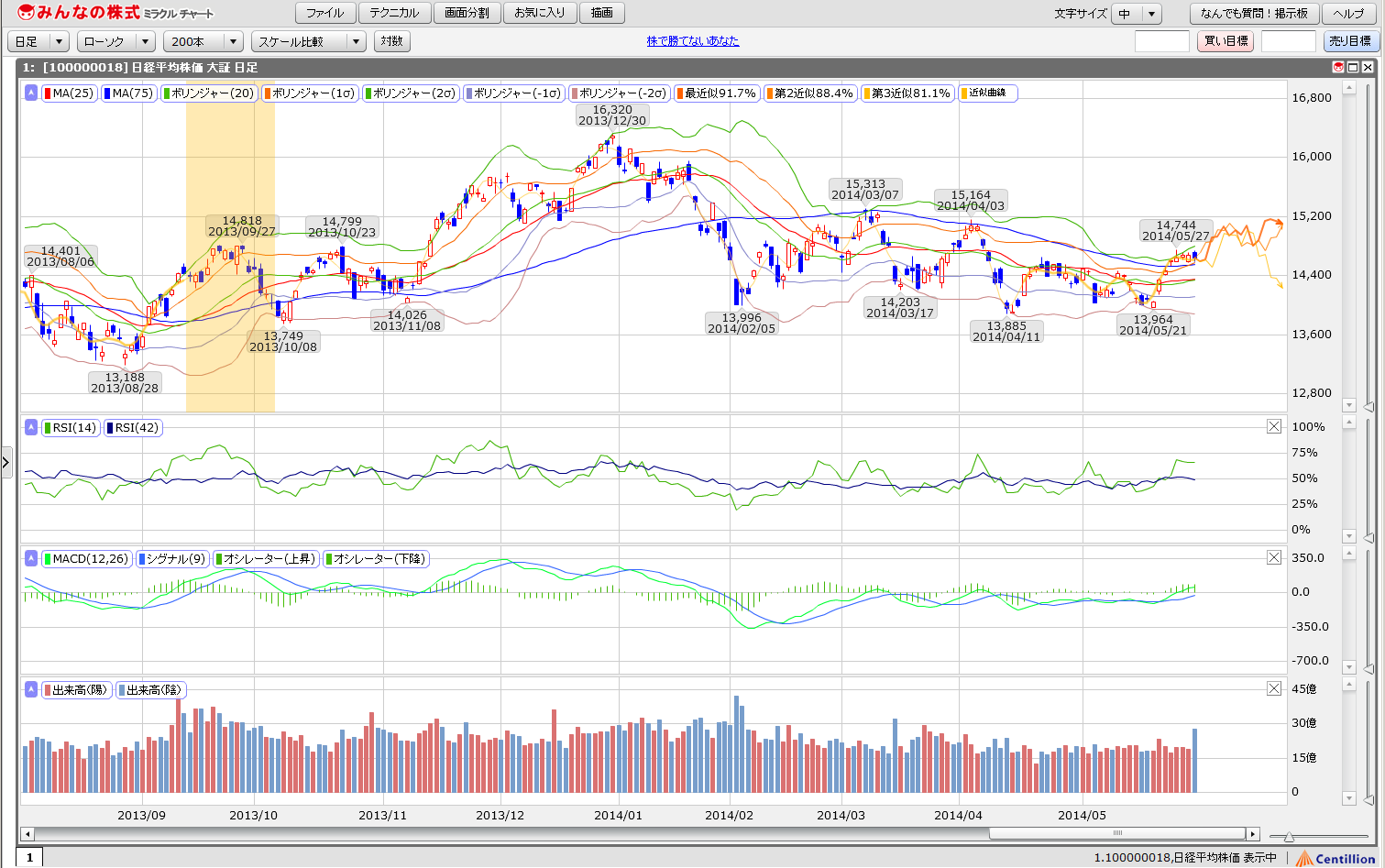Viewport: 1385px width, 868px height.
Task: Open the ファイル menu
Action: pyautogui.click(x=324, y=13)
